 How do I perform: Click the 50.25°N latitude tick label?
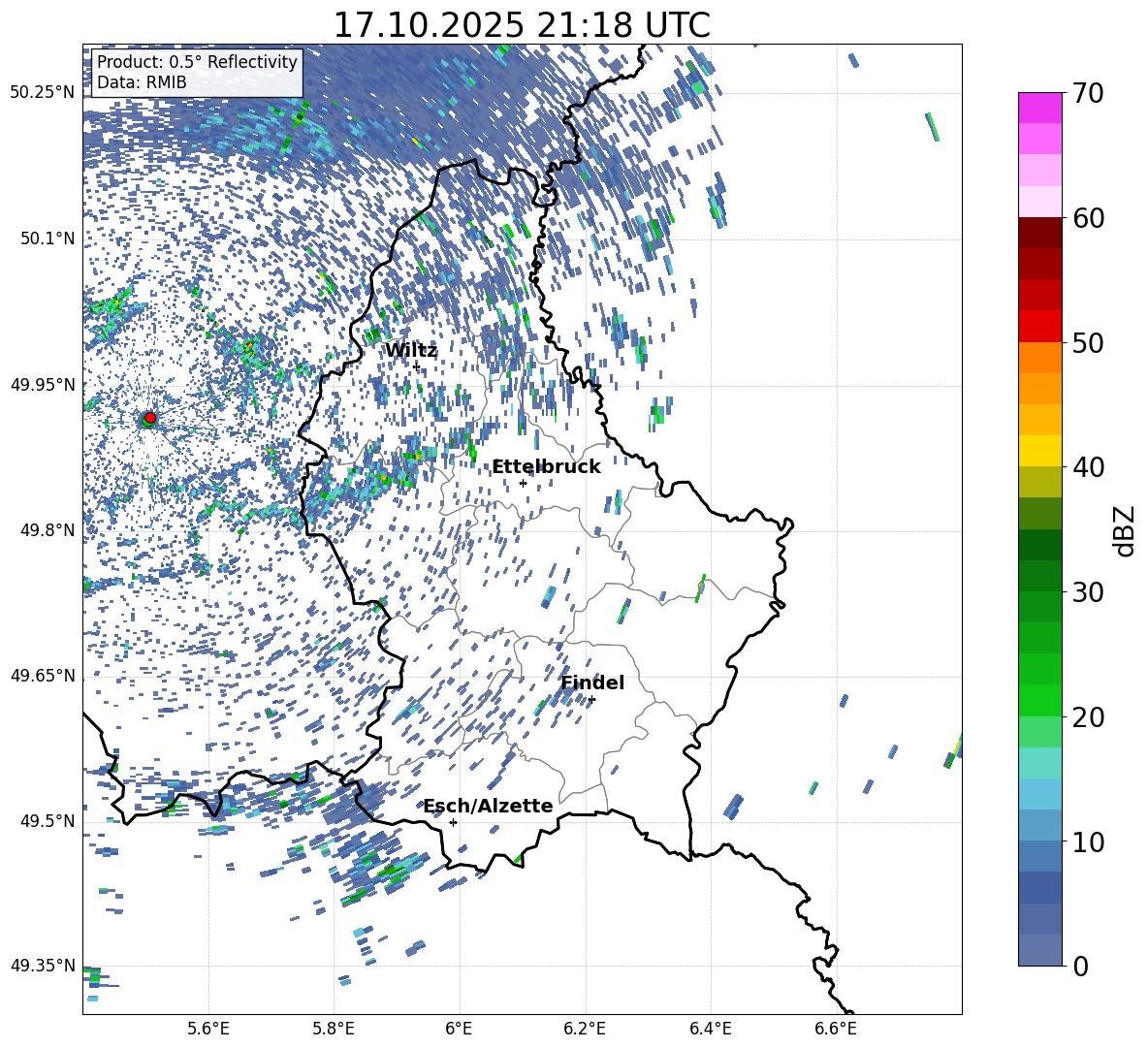(43, 93)
